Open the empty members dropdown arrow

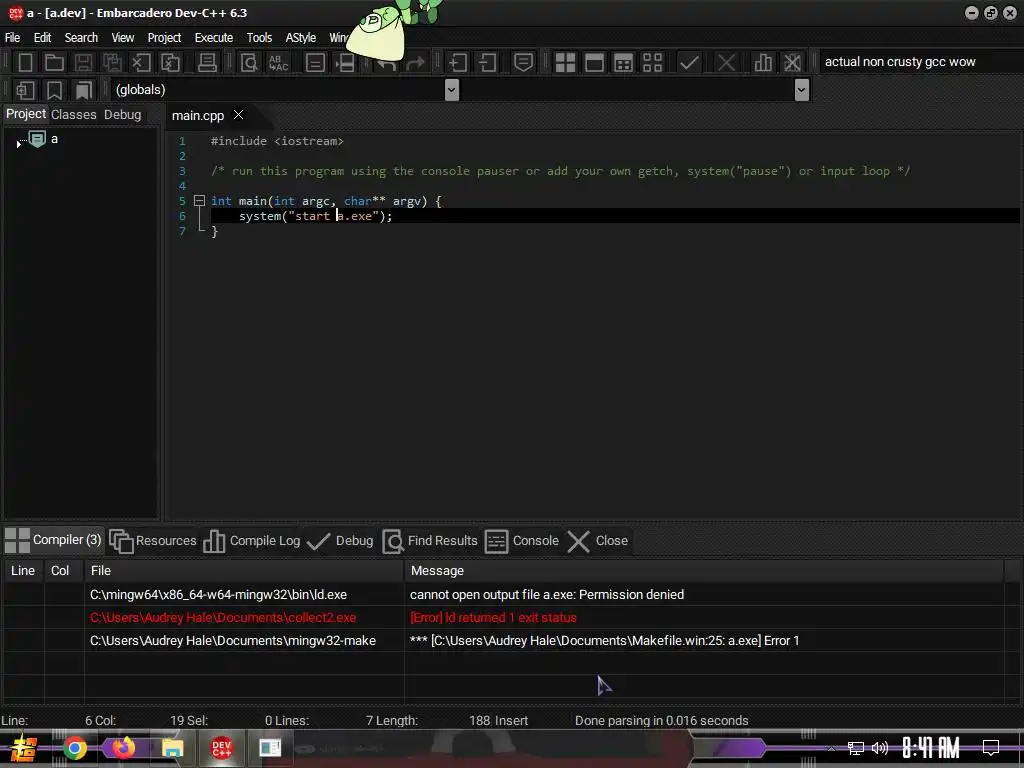click(802, 89)
